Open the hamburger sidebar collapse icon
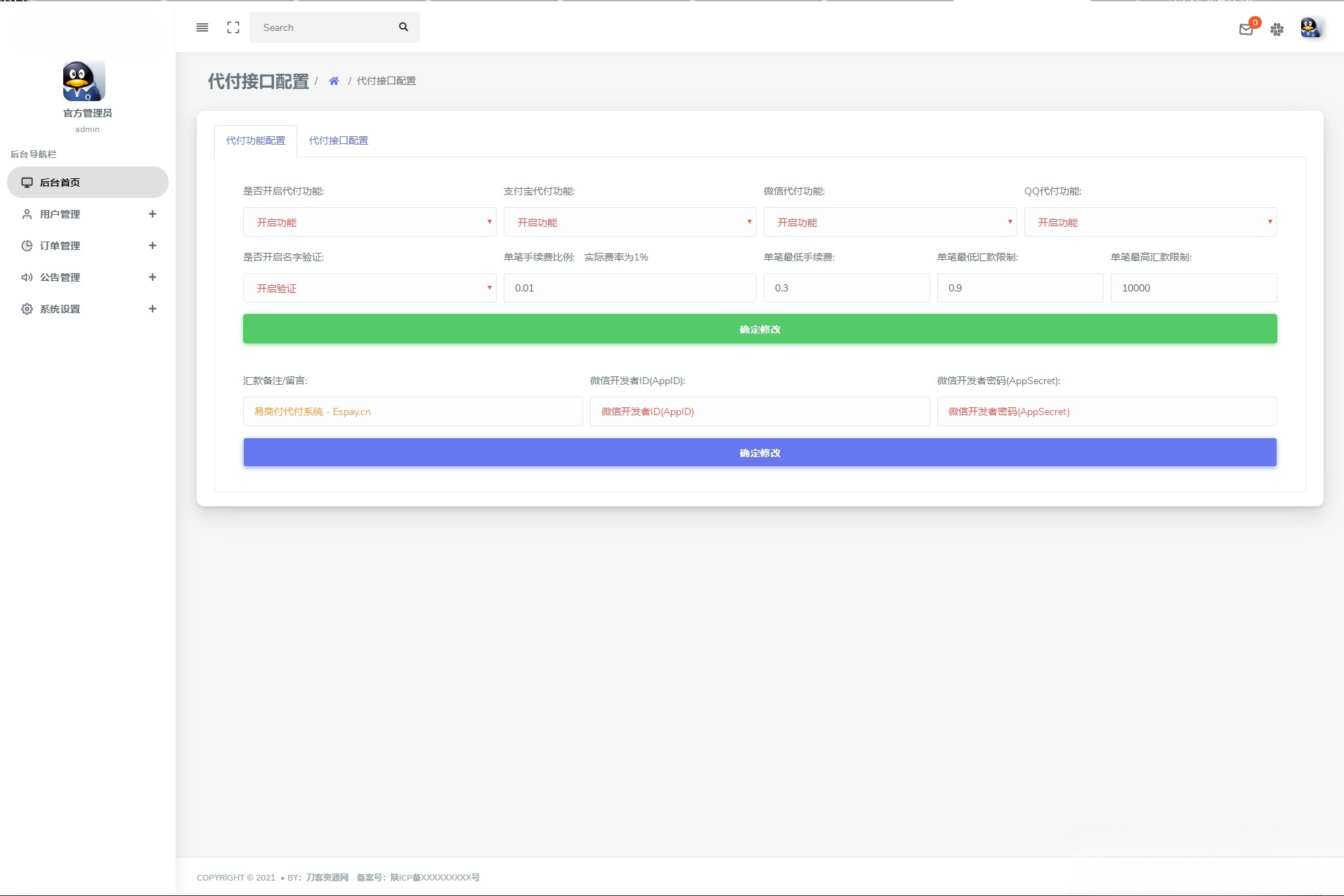Screen dimensions: 1344x896 [202, 27]
